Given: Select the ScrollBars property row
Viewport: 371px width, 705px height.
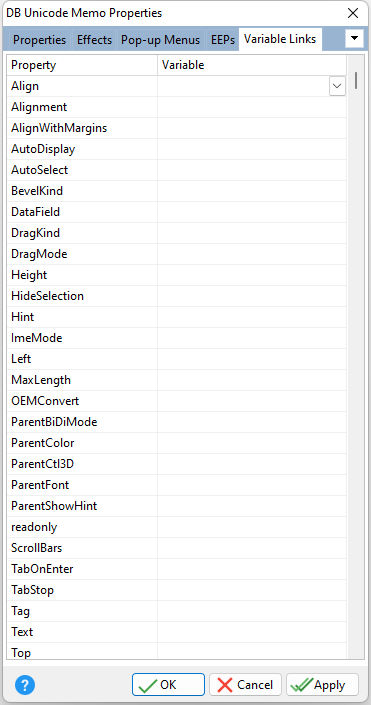Looking at the screenshot, I should click(x=176, y=549).
